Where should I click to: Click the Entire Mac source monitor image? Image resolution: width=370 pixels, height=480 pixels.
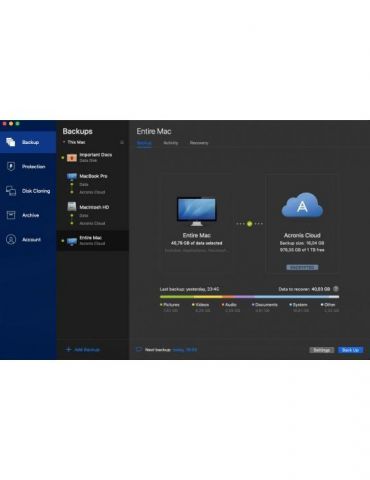(196, 211)
